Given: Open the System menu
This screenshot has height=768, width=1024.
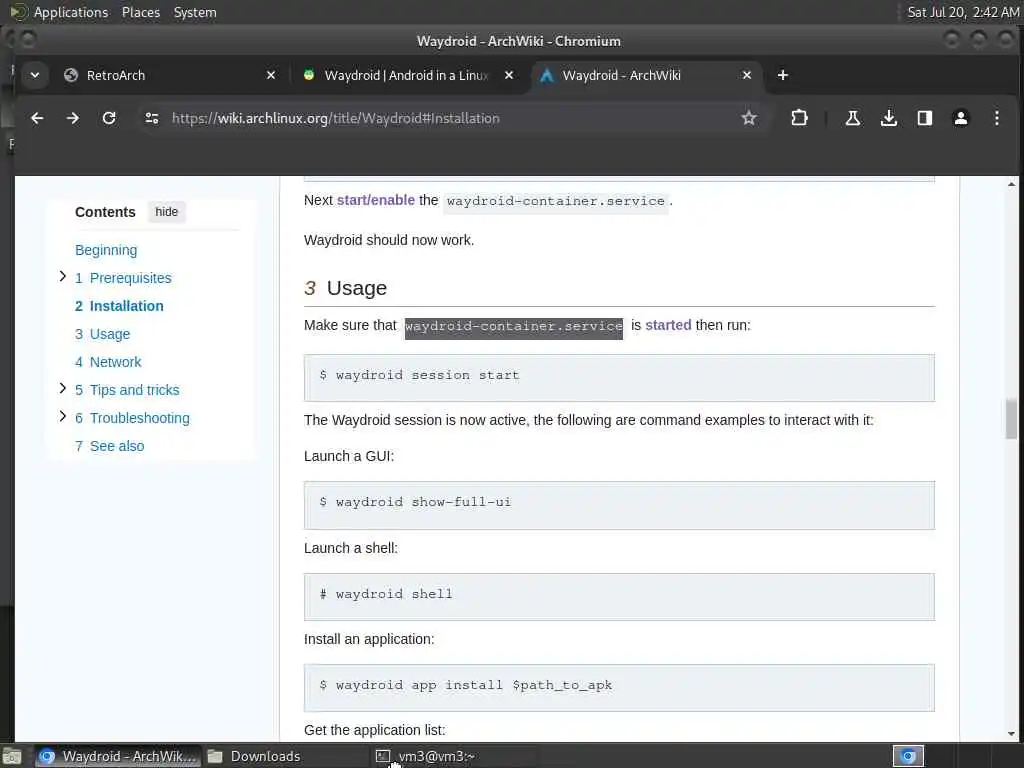Looking at the screenshot, I should [x=195, y=12].
